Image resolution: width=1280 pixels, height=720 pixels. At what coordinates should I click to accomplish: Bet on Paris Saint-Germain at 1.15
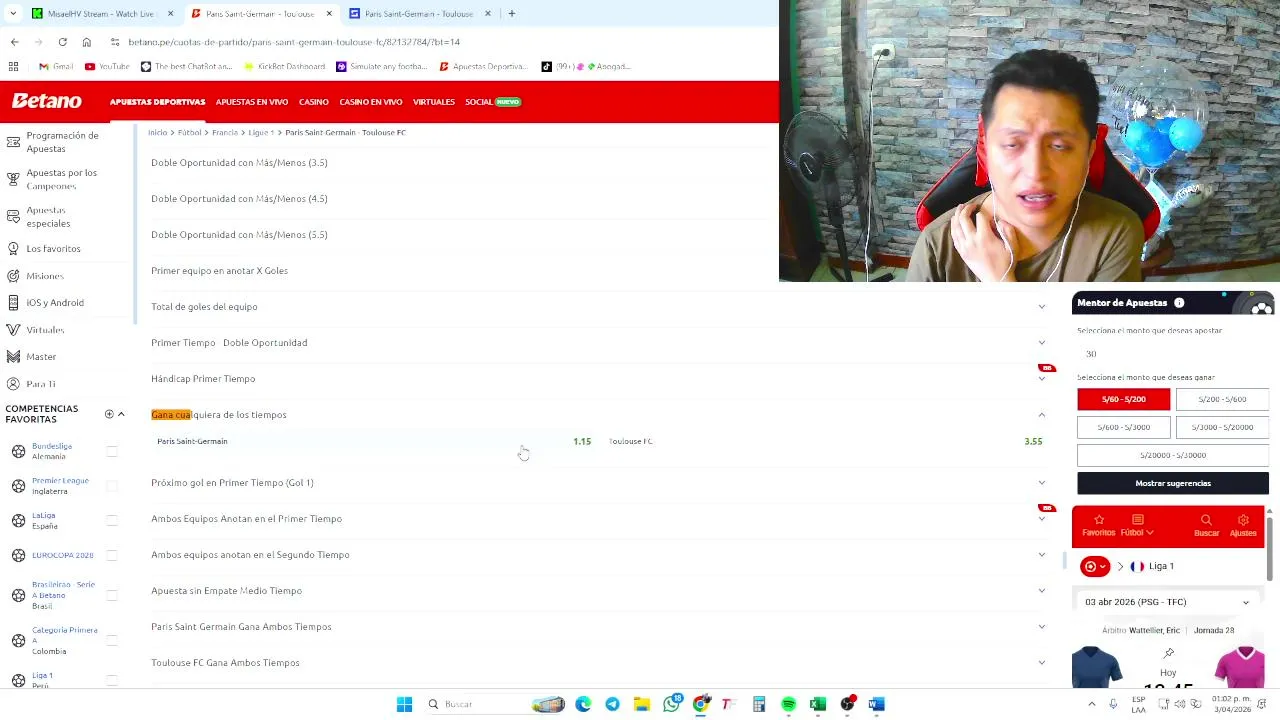pyautogui.click(x=374, y=441)
